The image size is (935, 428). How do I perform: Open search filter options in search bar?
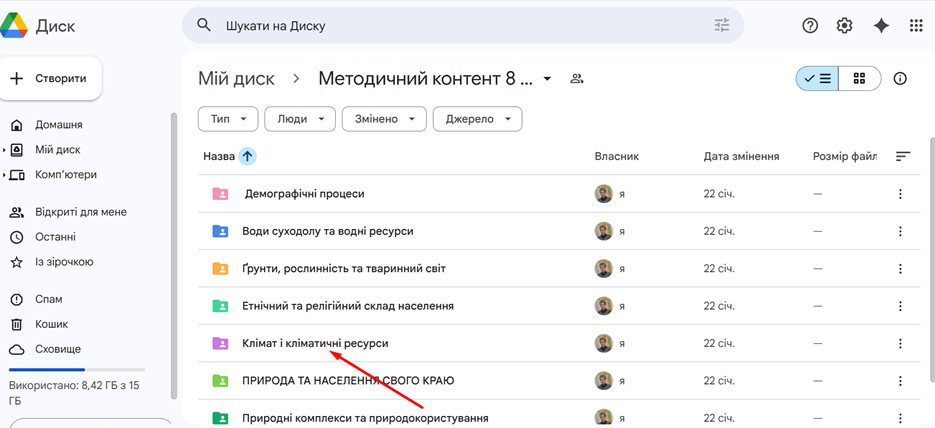(x=722, y=26)
